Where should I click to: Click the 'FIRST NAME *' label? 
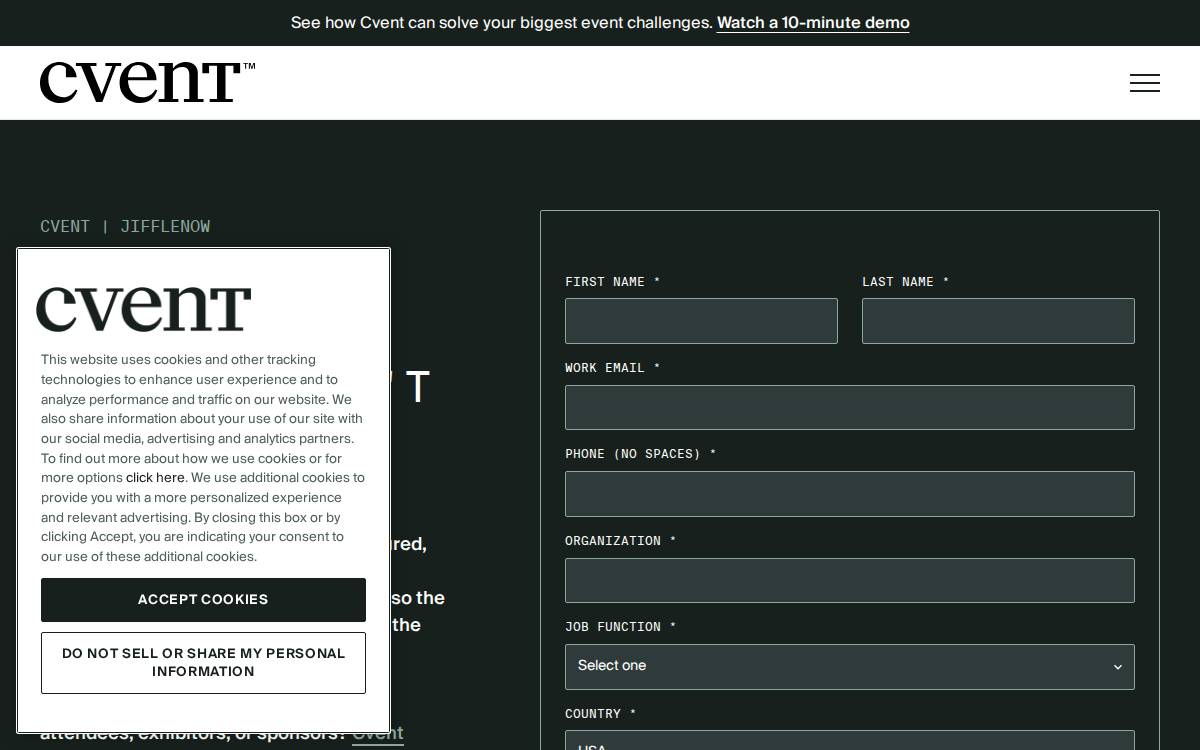pos(612,282)
